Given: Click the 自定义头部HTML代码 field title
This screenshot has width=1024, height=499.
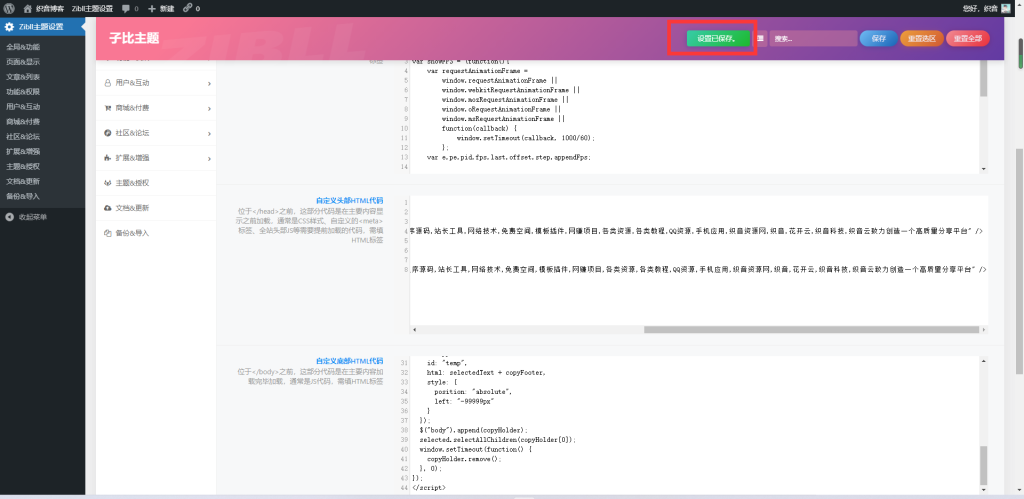Looking at the screenshot, I should coord(349,201).
